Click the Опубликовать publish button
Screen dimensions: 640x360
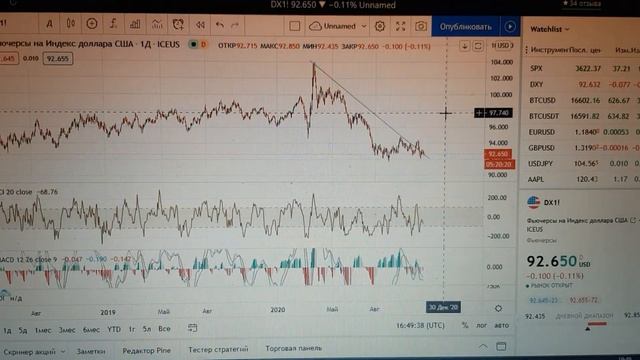465,27
